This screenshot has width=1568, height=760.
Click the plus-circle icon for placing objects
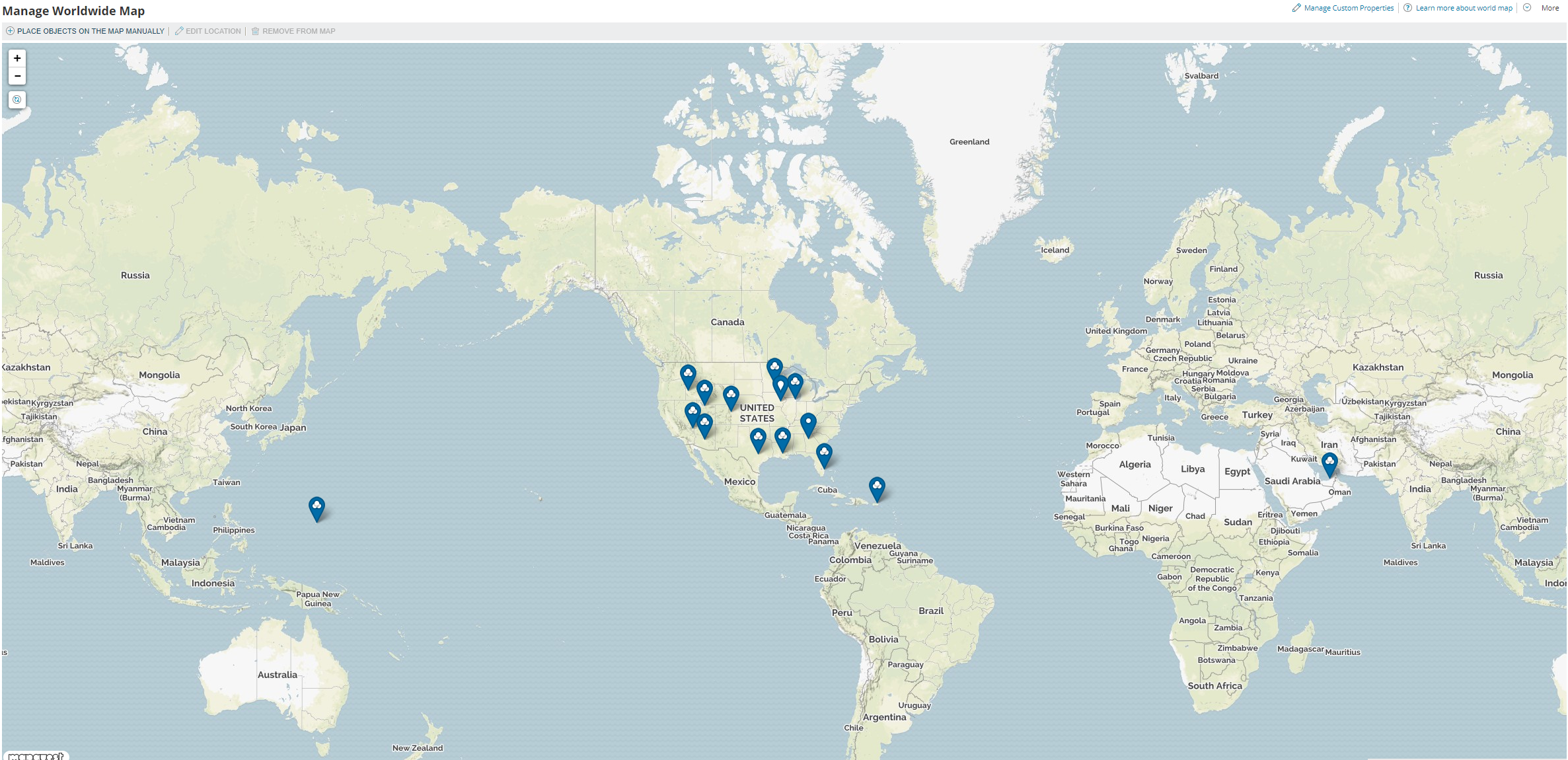(x=10, y=31)
